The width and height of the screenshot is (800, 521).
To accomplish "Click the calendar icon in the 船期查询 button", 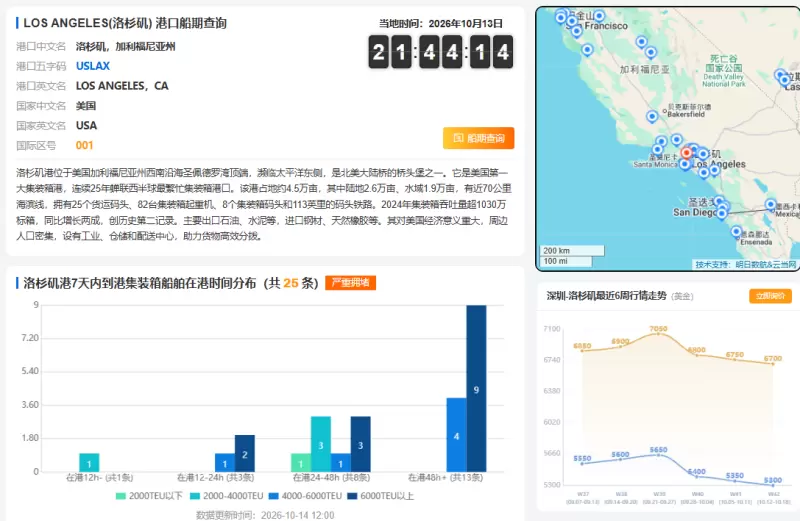I will [458, 138].
